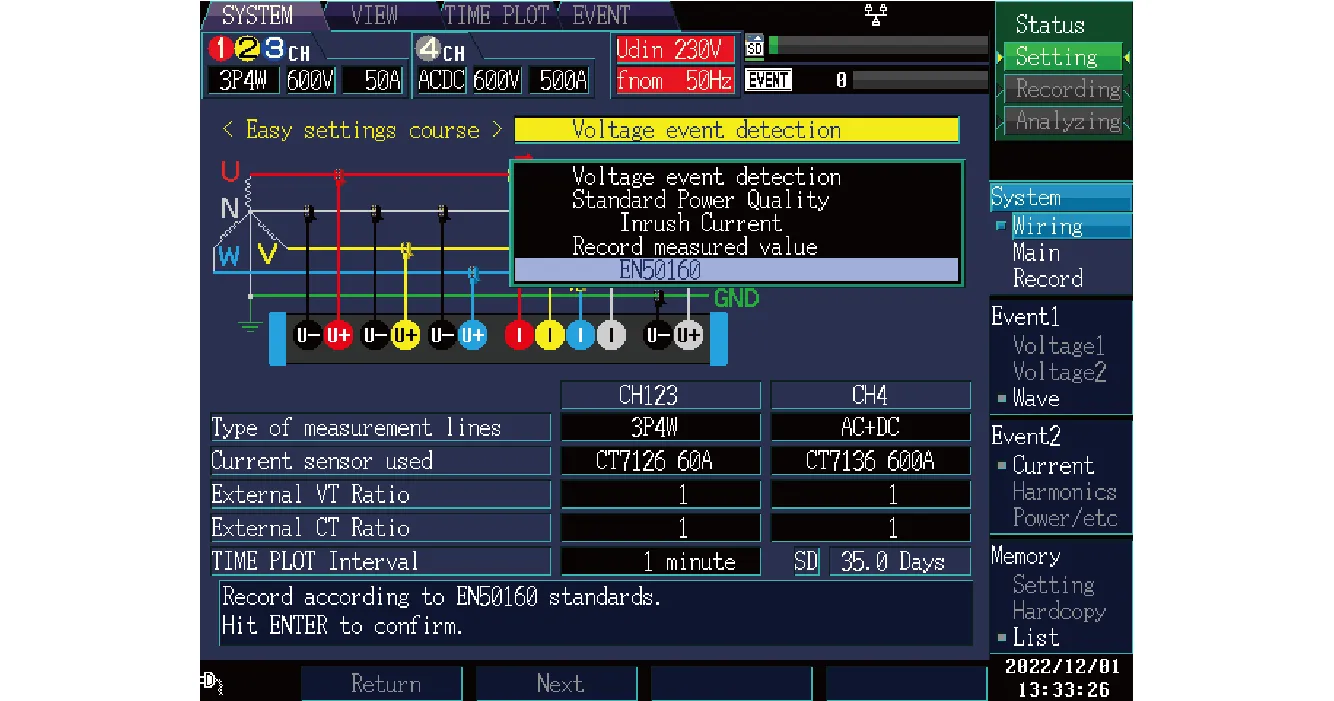Select Wave under Event1
Viewport: 1334px width, 701px height.
(1035, 398)
